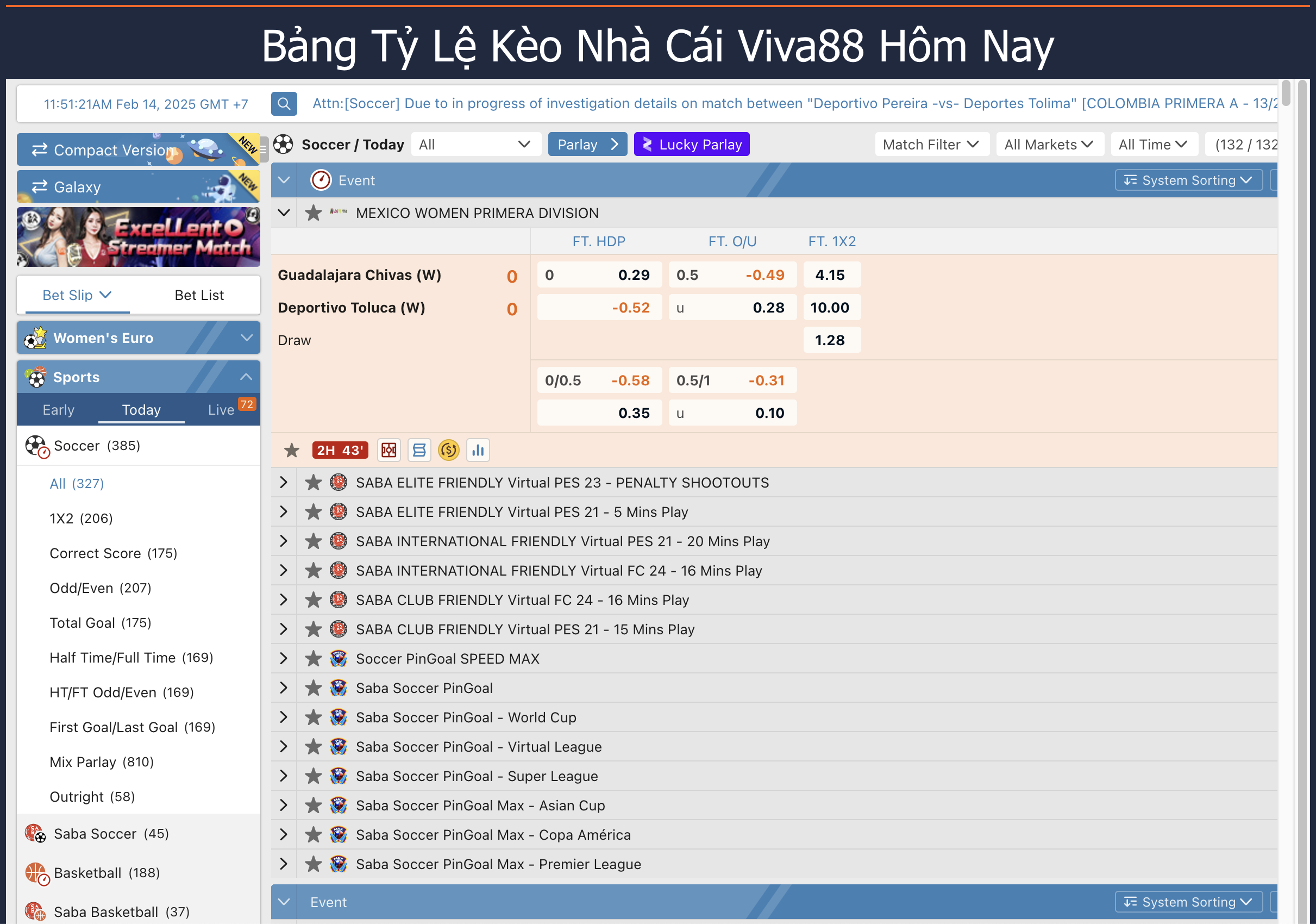Click the clock icon in Event header
1316x924 pixels.
point(321,180)
